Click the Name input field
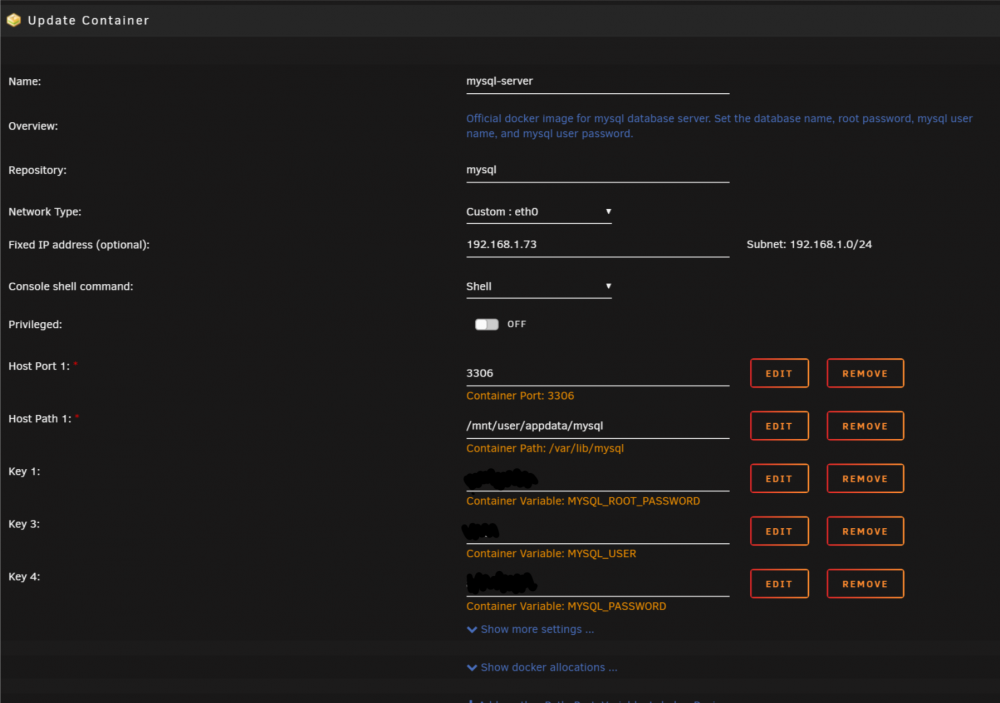Viewport: 1000px width, 703px height. coord(598,82)
